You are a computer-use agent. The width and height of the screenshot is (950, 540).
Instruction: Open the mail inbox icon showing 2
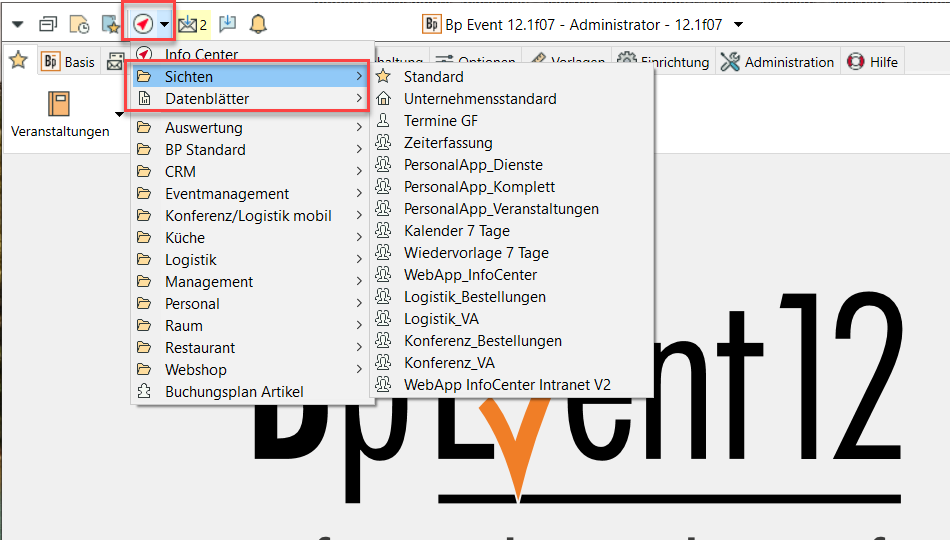click(x=190, y=24)
